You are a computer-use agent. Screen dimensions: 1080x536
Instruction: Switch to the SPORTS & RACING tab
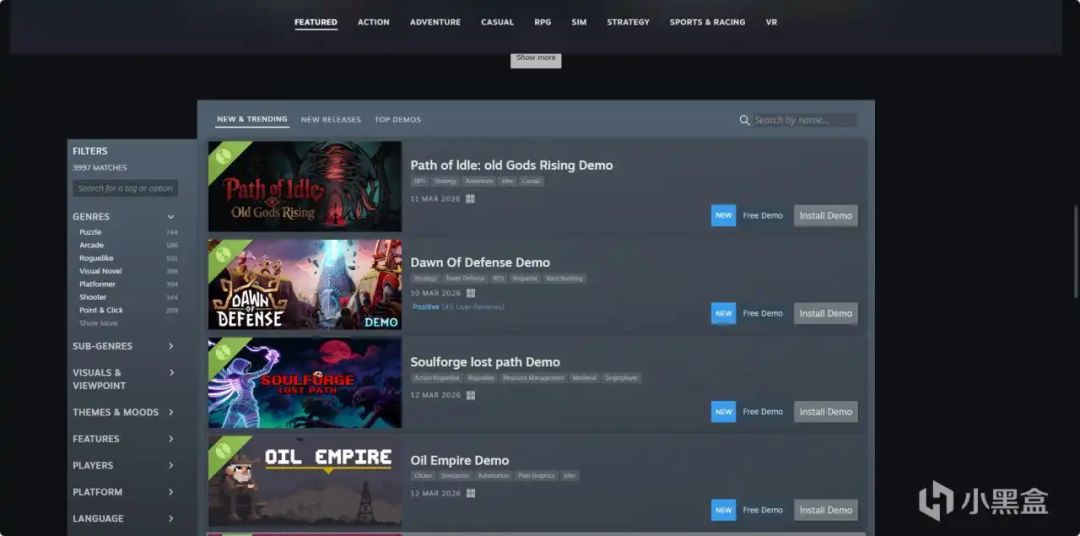[707, 22]
